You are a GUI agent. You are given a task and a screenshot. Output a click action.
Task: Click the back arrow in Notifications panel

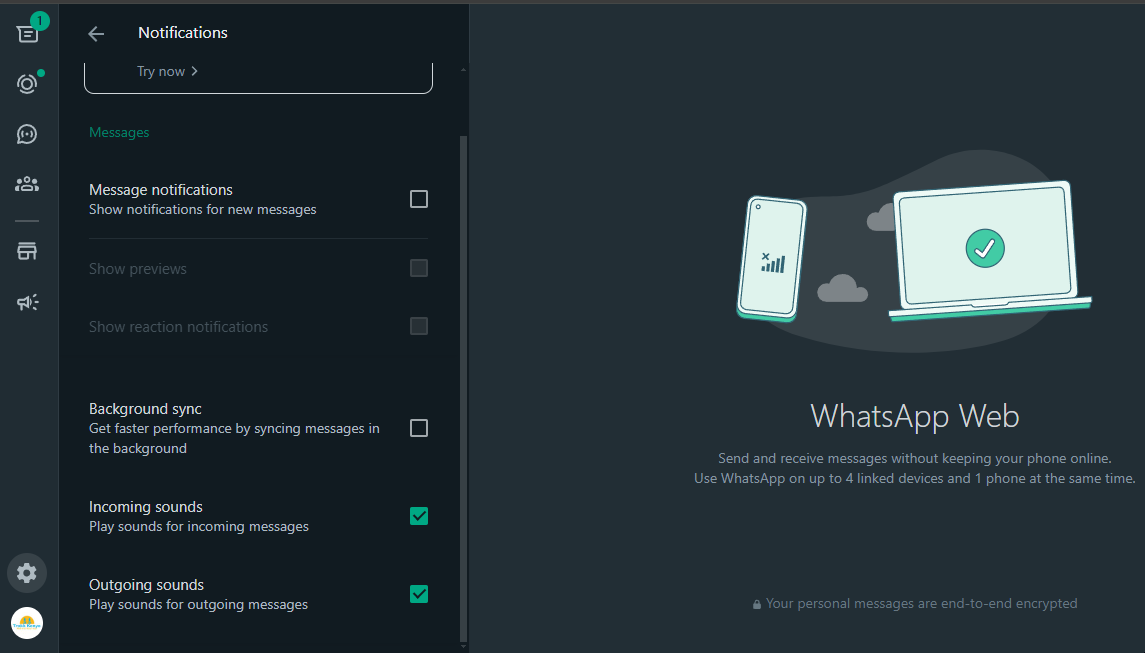point(95,33)
